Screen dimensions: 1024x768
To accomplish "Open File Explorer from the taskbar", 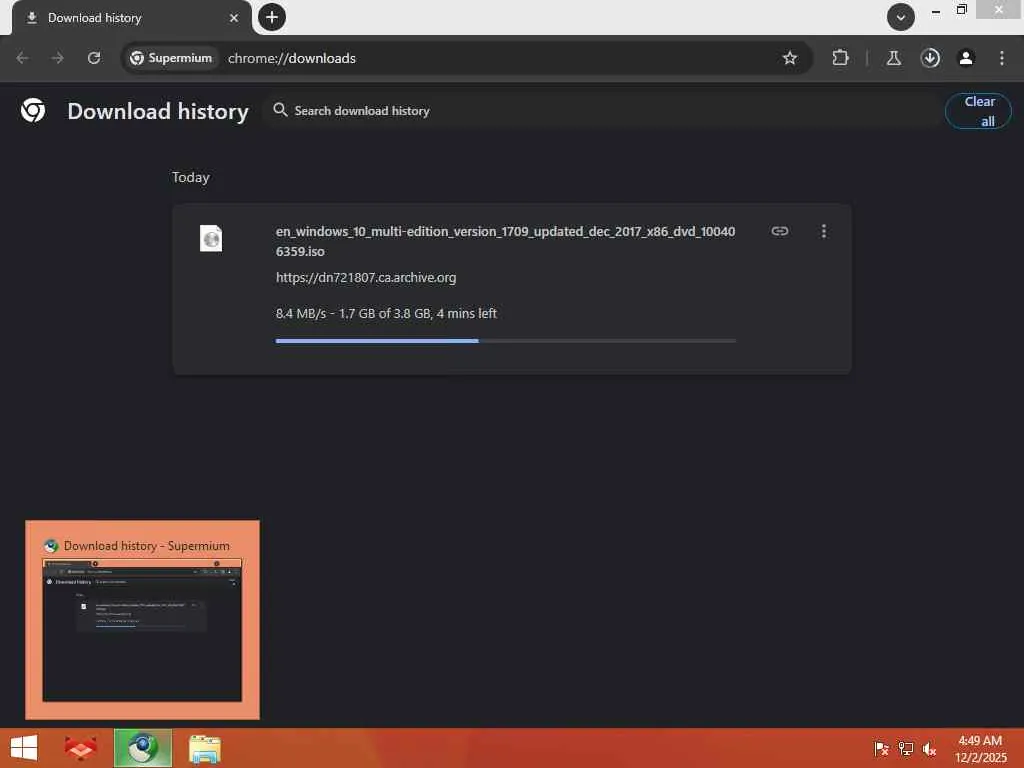I will click(204, 748).
